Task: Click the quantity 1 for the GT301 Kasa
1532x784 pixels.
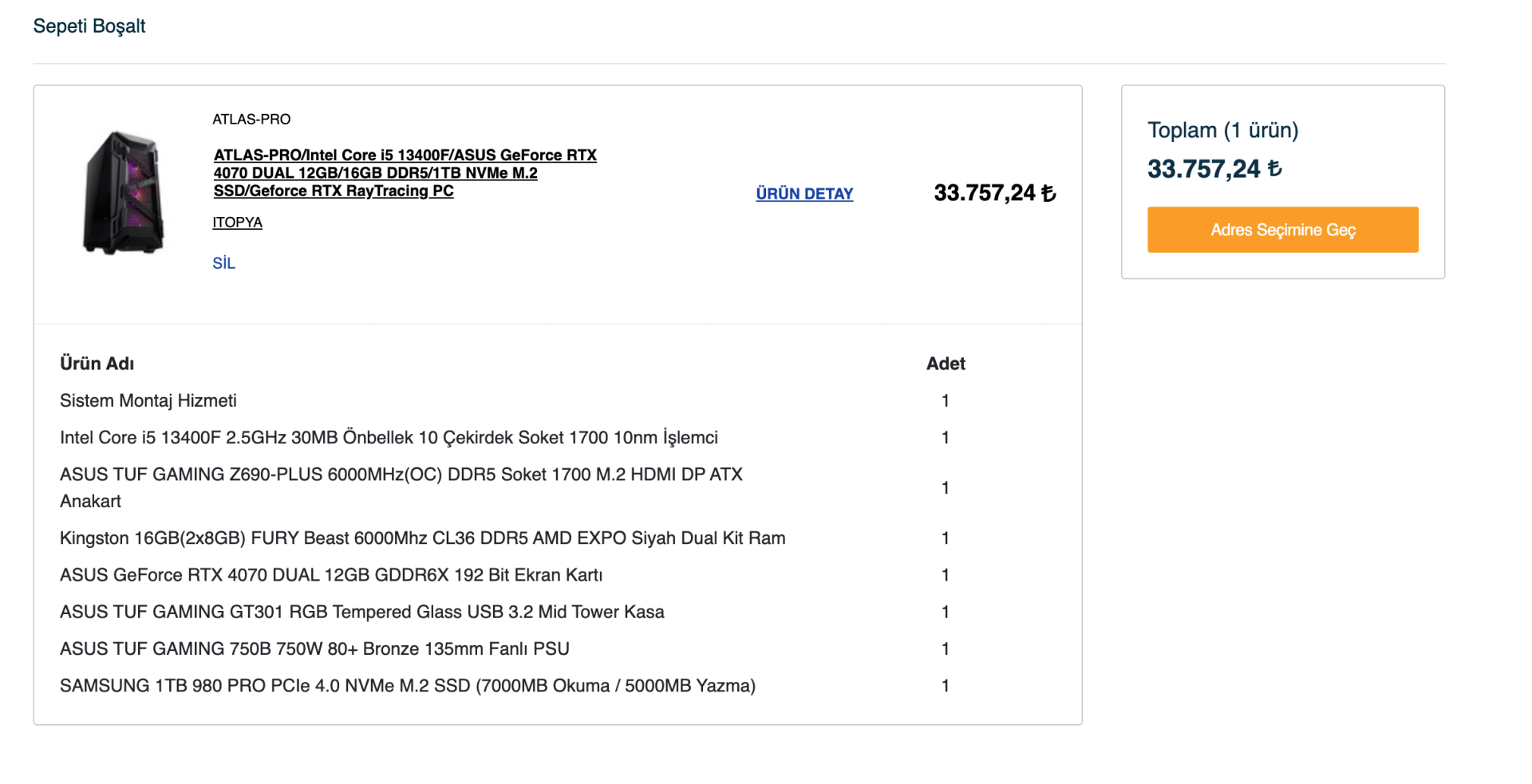Action: click(946, 612)
